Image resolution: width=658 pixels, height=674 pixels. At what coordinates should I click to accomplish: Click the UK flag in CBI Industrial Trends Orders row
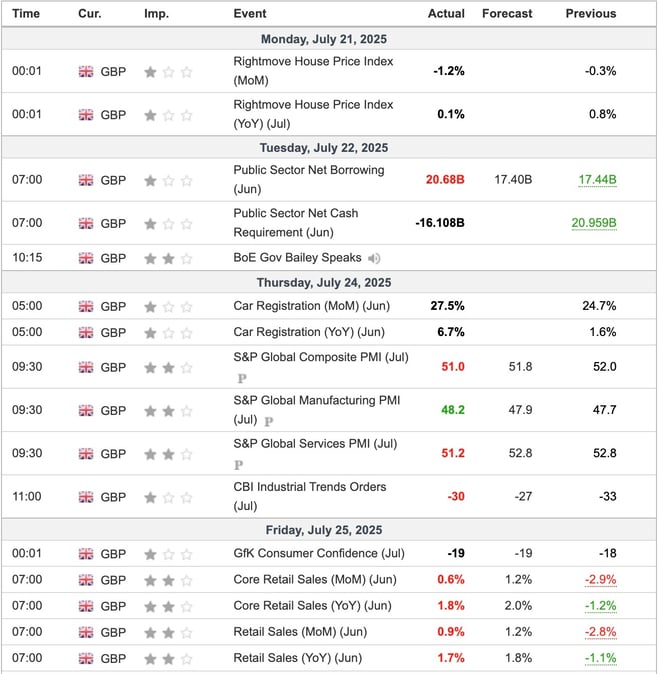pyautogui.click(x=86, y=497)
